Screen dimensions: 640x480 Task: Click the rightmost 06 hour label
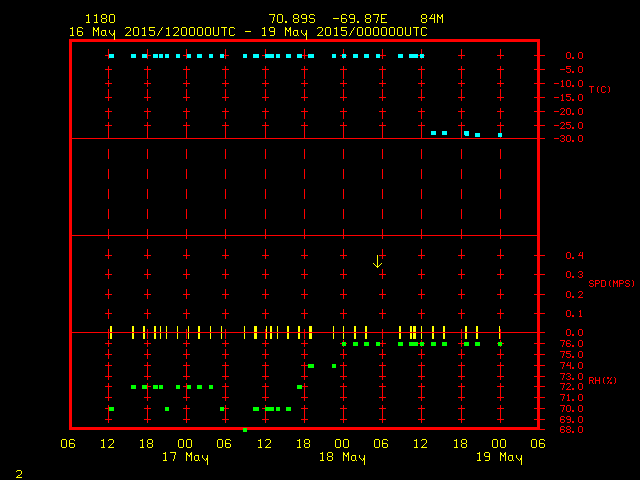click(538, 444)
